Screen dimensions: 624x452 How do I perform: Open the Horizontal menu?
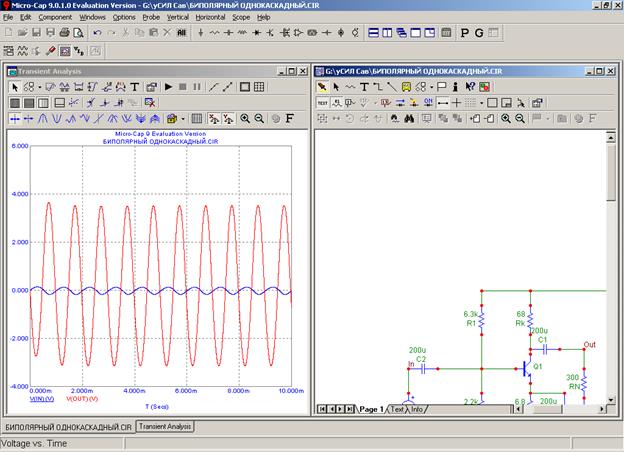[210, 17]
